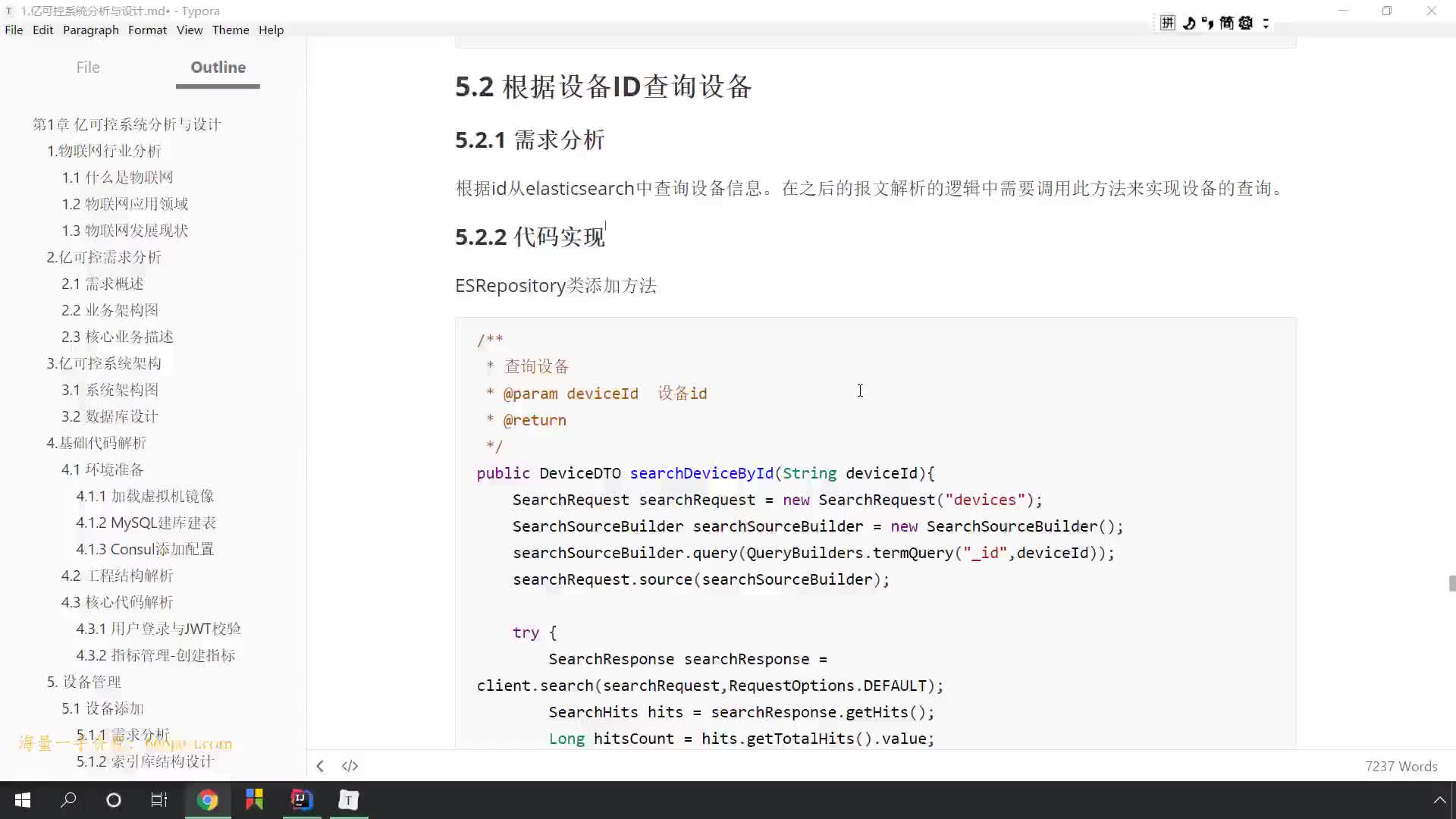The image size is (1456, 819).
Task: Open the Theme menu
Action: pos(231,30)
